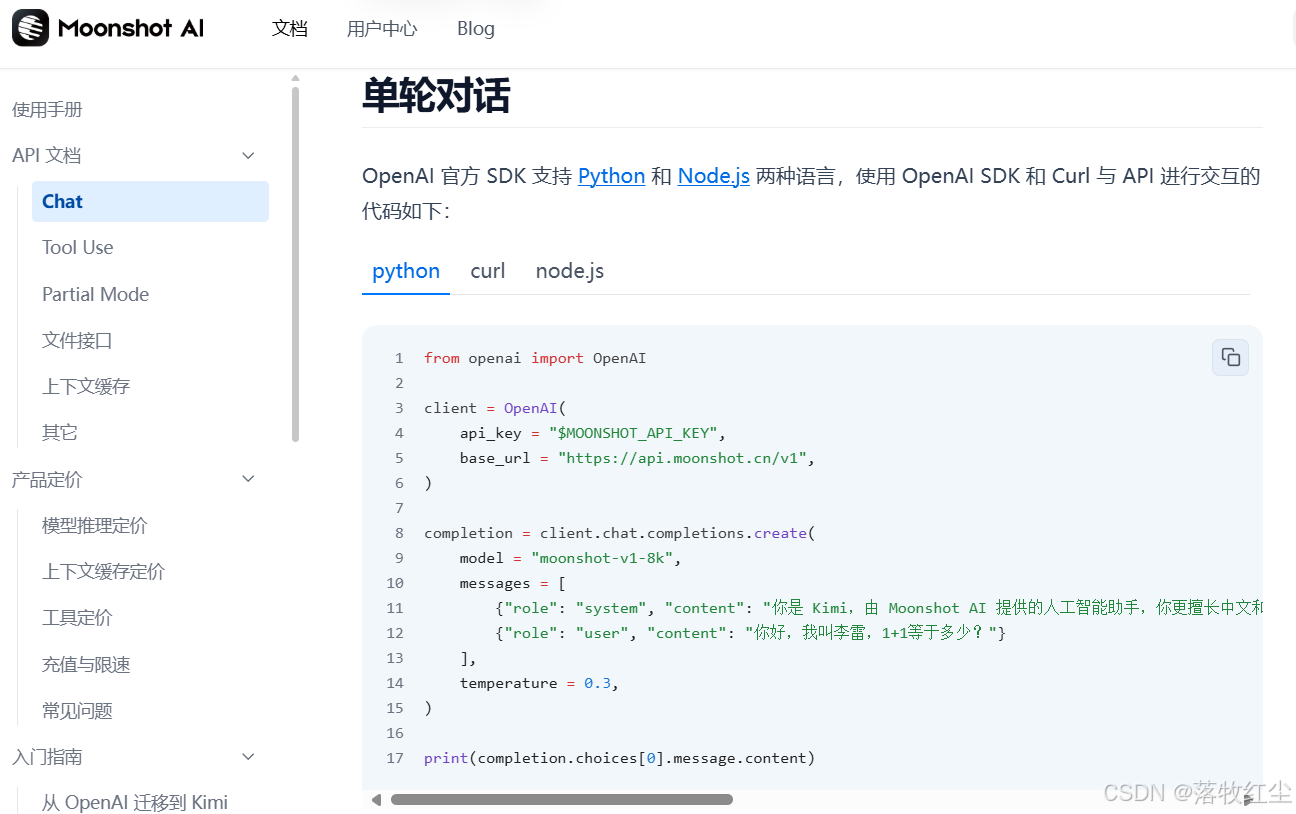The width and height of the screenshot is (1296, 814).
Task: Collapse the API 文档 section chevron
Action: pos(249,155)
